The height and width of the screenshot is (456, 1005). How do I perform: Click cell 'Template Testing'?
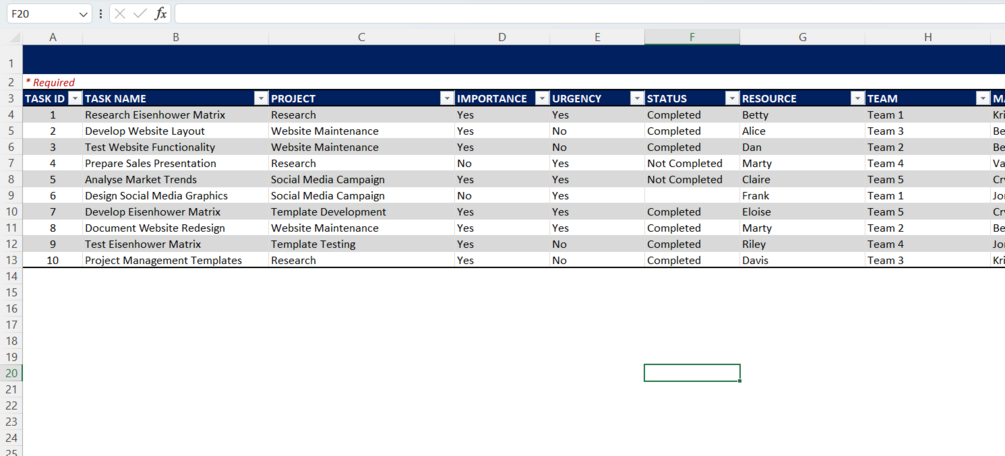pyautogui.click(x=361, y=244)
